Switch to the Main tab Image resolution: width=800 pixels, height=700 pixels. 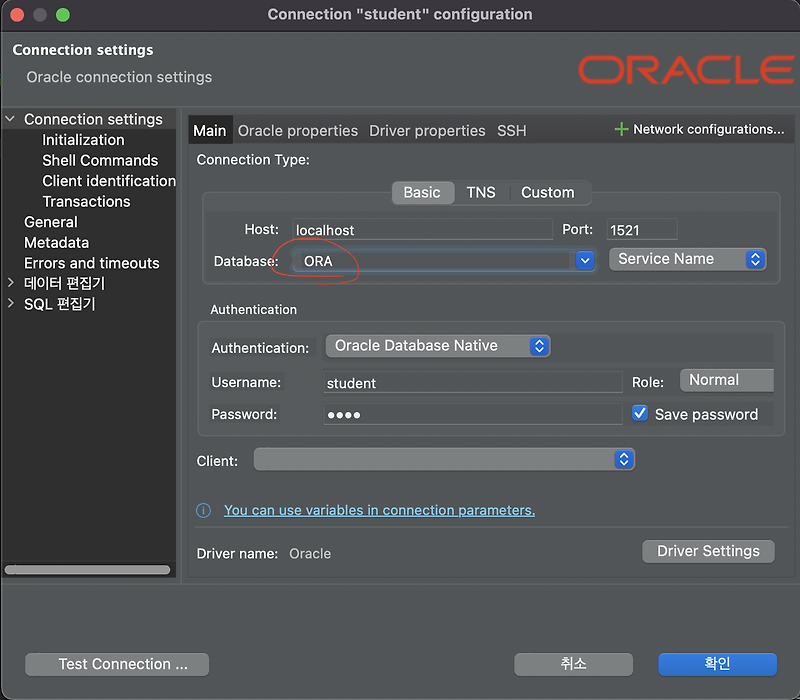(x=210, y=131)
